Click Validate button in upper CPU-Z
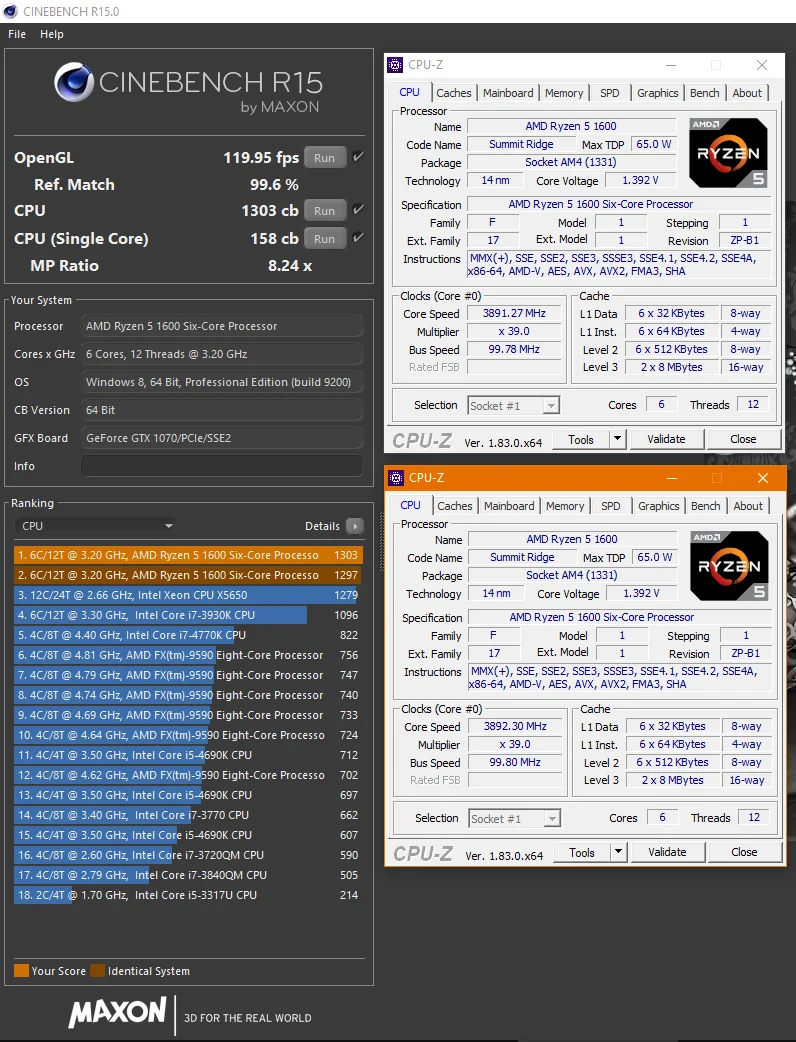The width and height of the screenshot is (796, 1042). (666, 439)
